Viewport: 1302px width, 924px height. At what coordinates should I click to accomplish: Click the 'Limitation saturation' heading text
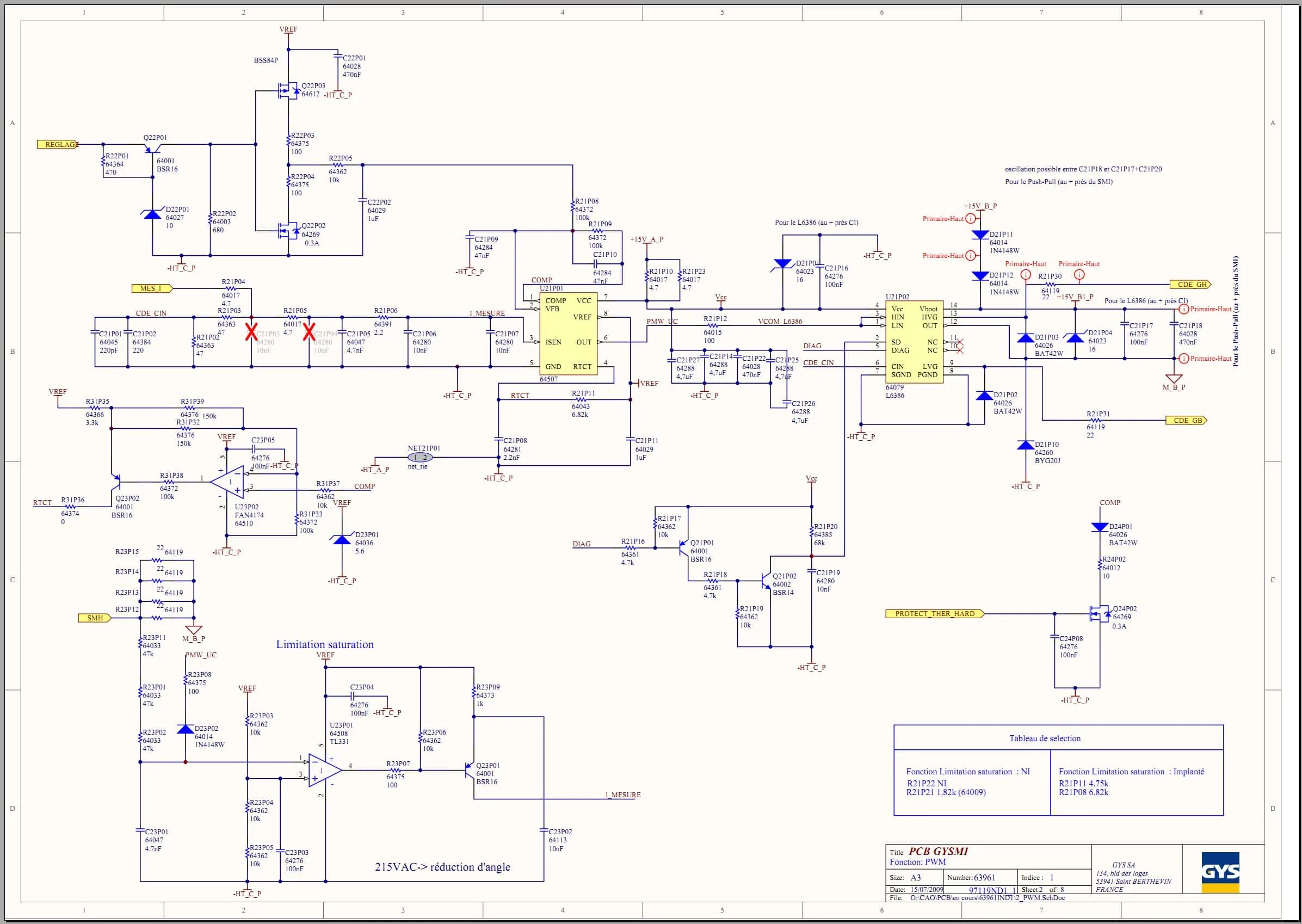pos(325,645)
